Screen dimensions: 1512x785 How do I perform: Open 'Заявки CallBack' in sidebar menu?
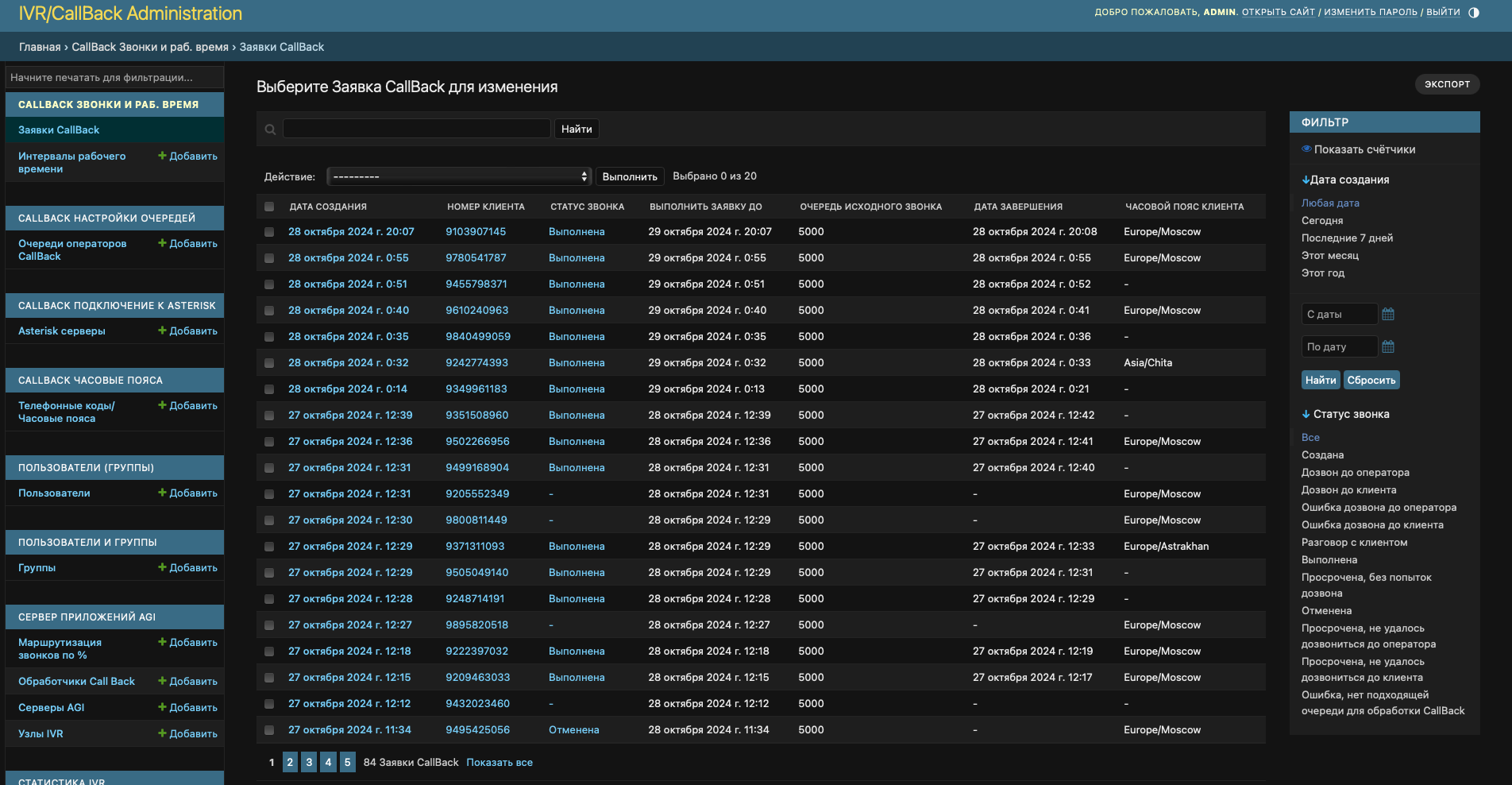pos(59,130)
